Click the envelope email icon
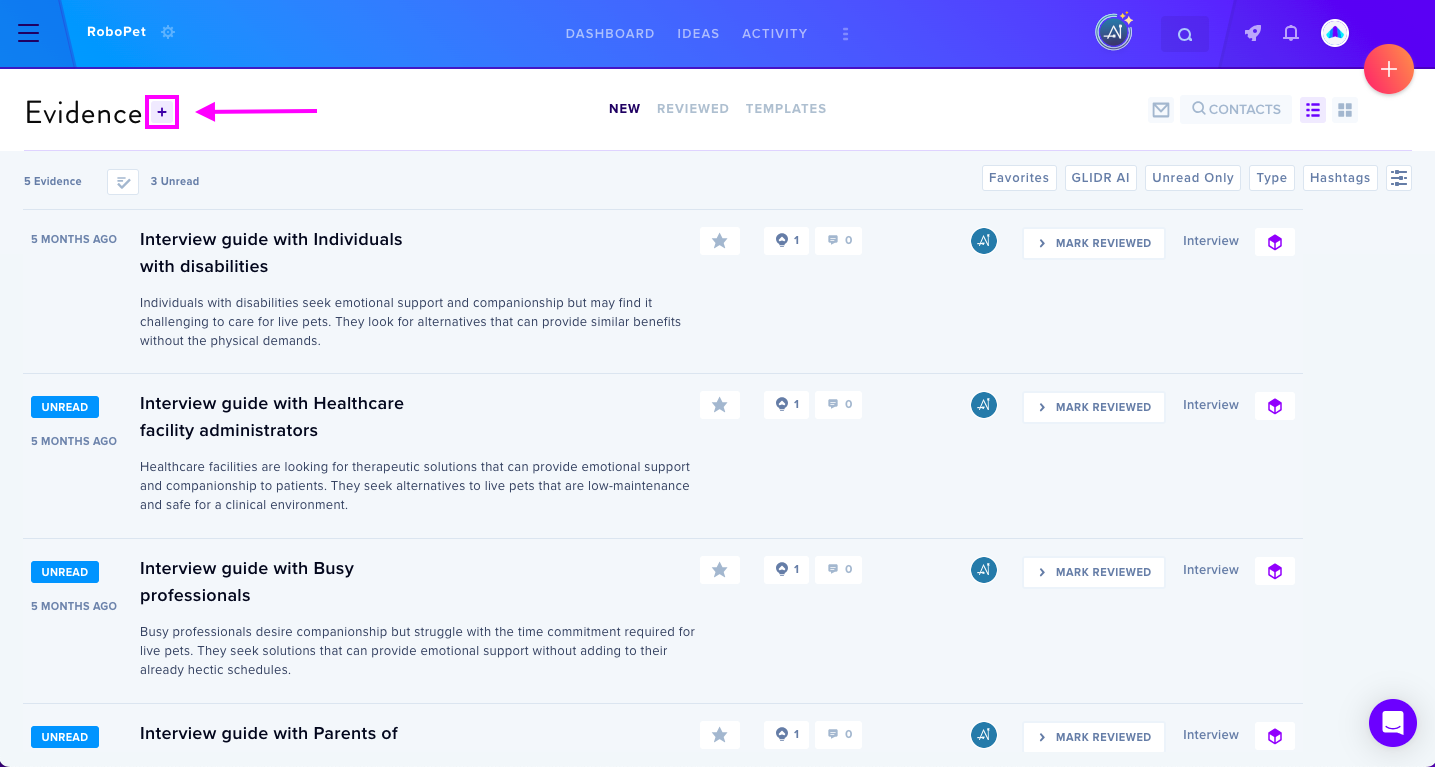Viewport: 1435px width, 767px height. pos(1161,110)
